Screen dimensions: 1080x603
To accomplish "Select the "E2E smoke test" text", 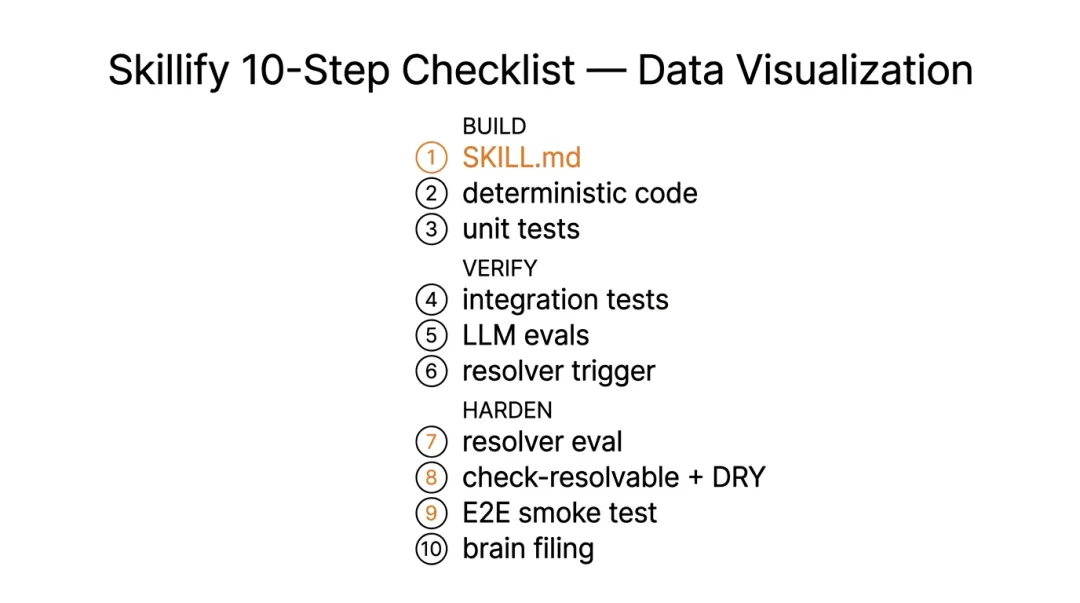I will coord(559,513).
